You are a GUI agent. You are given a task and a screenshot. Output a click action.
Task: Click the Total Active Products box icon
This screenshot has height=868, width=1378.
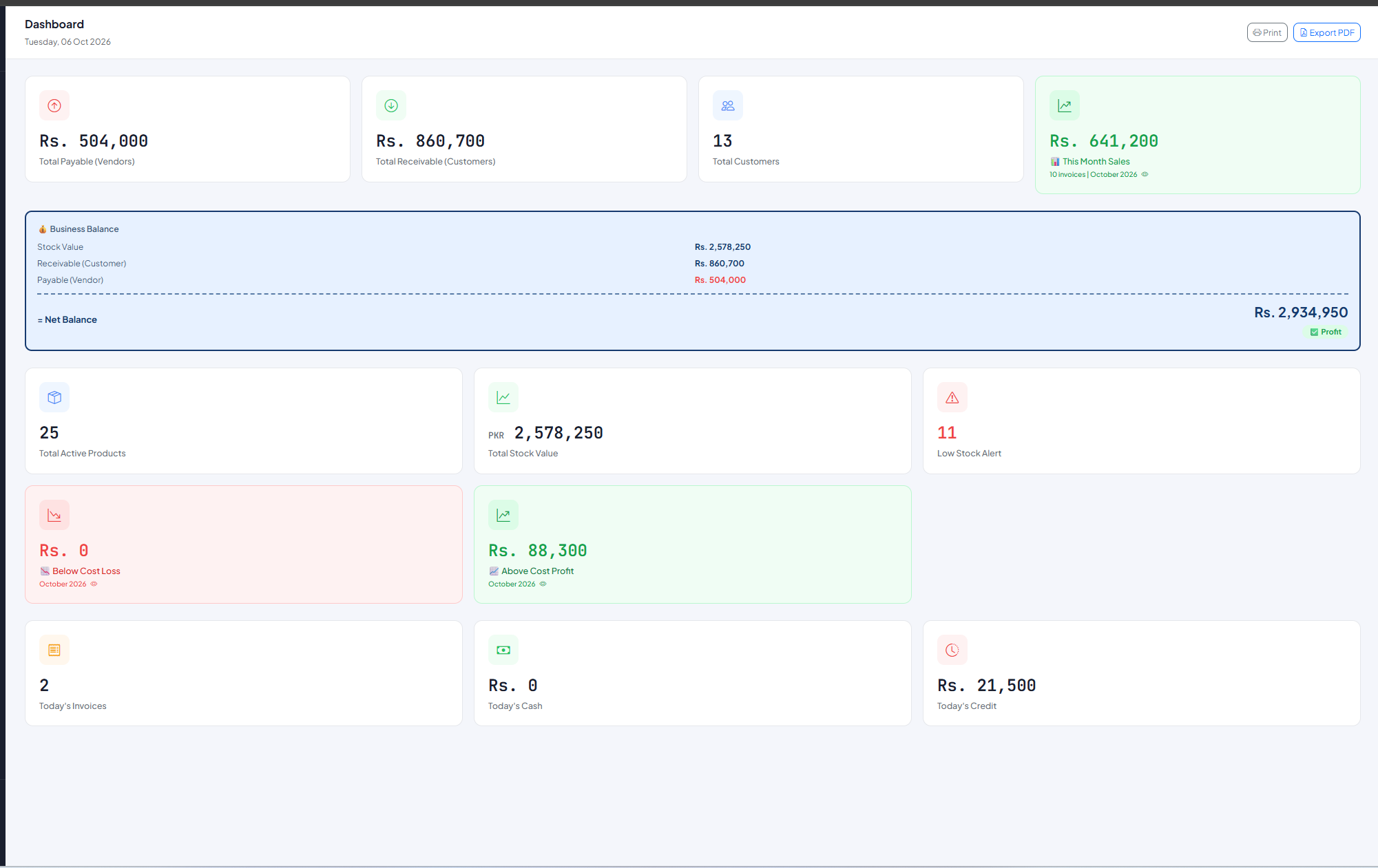tap(54, 397)
